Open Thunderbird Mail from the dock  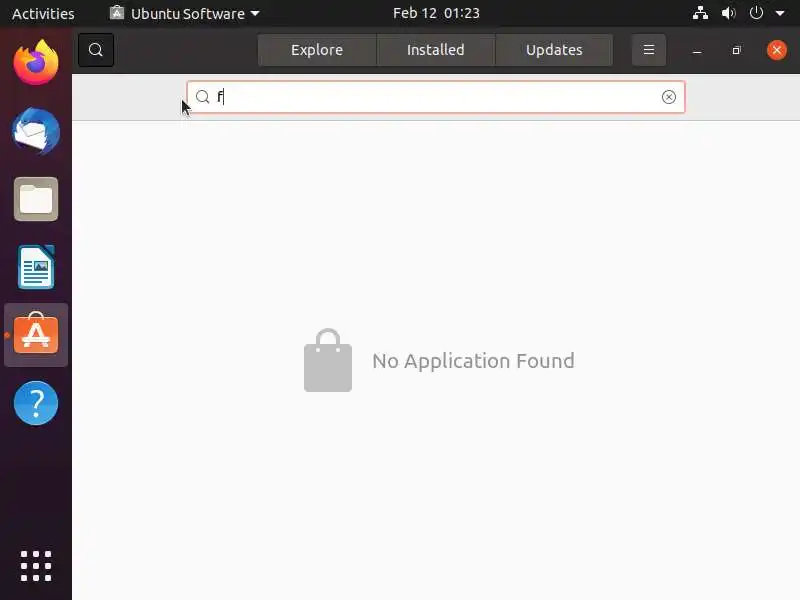click(36, 131)
